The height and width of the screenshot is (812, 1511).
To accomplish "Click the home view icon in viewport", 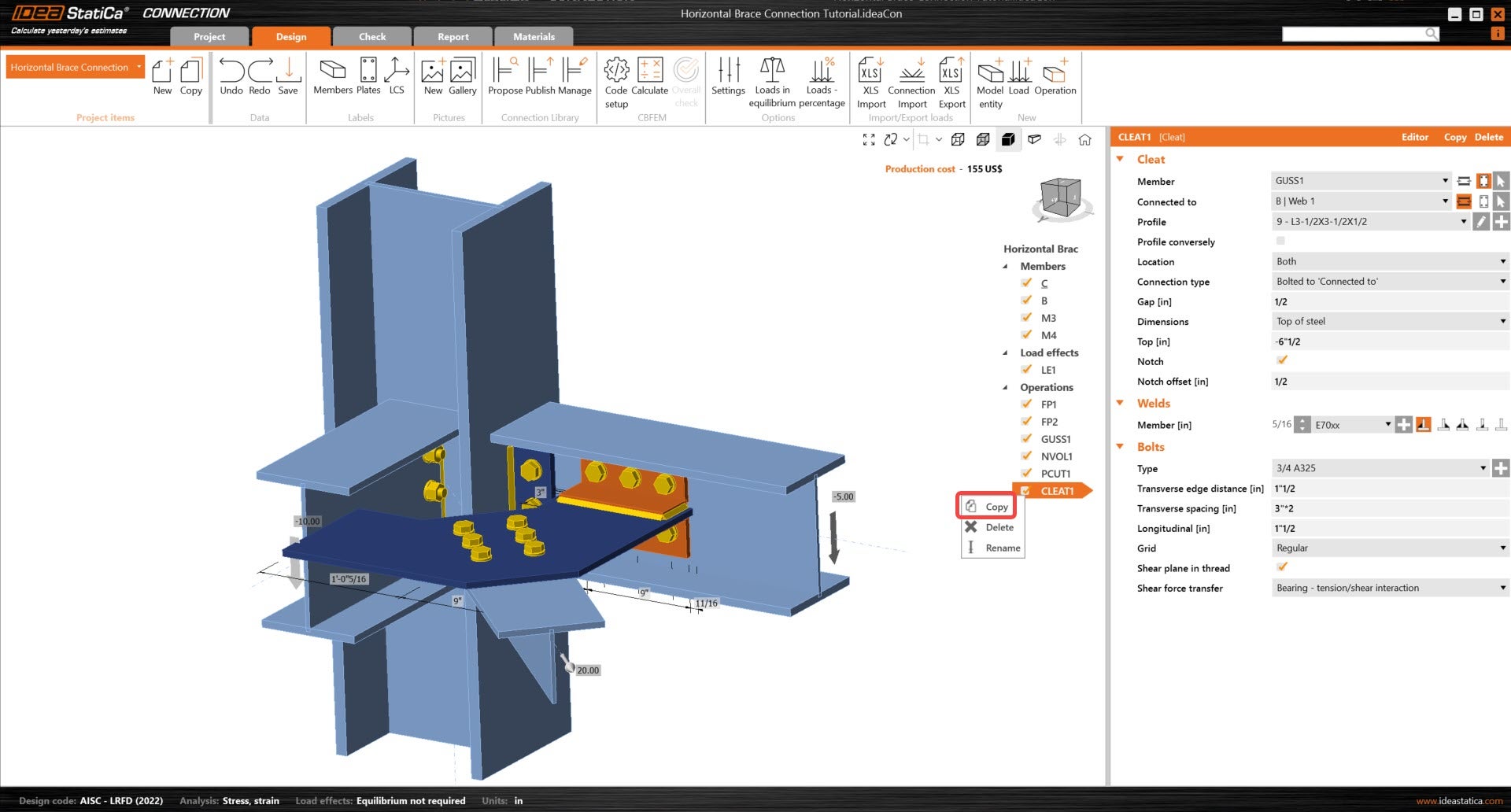I will [x=1084, y=140].
